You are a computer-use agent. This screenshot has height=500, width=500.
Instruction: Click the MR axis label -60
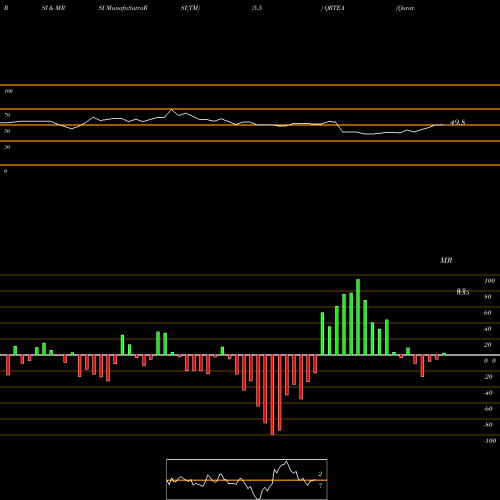coord(488,409)
